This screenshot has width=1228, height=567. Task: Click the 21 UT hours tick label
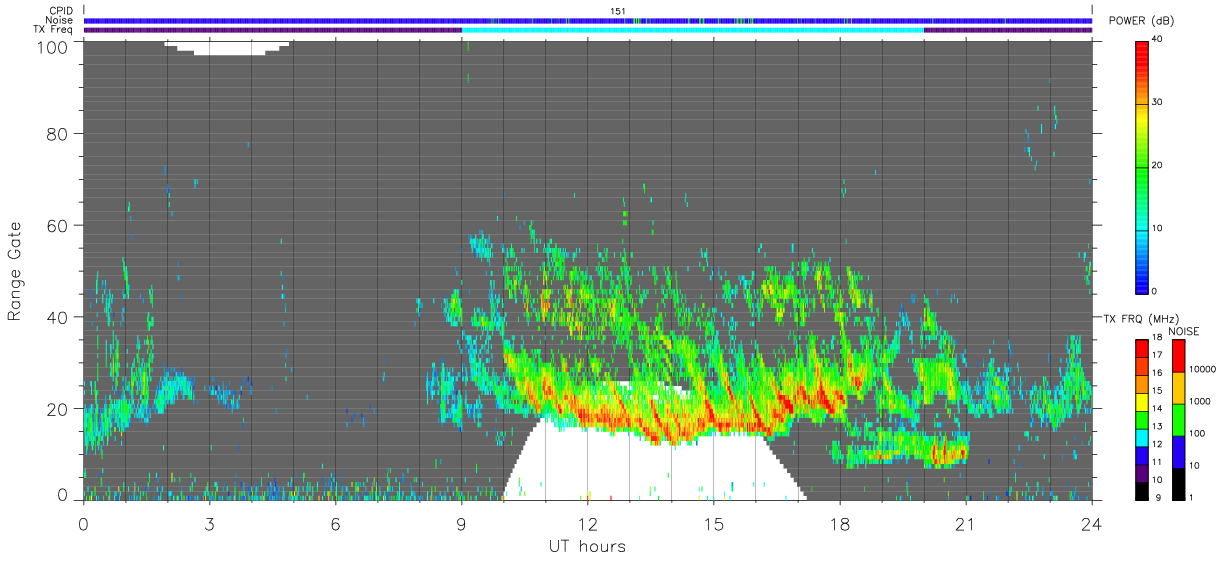tap(966, 523)
